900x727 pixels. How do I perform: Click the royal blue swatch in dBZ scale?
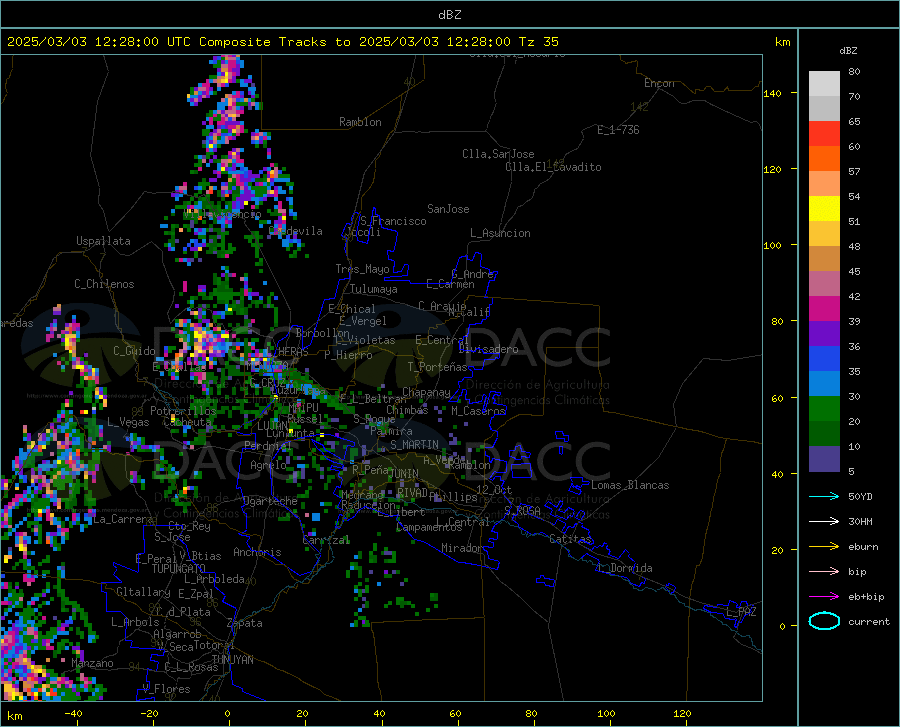coord(824,359)
